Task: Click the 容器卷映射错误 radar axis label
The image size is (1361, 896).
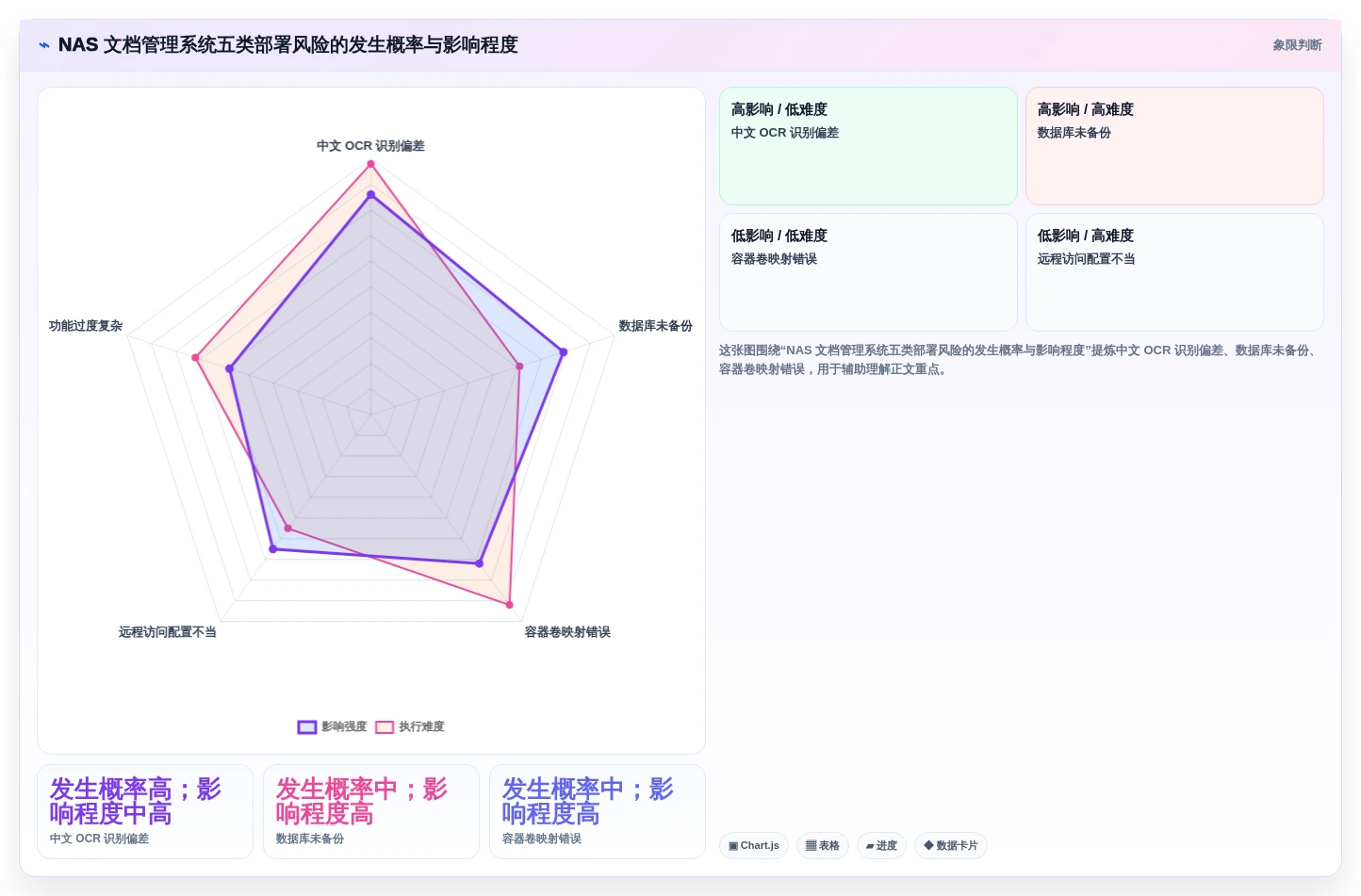Action: (x=567, y=632)
